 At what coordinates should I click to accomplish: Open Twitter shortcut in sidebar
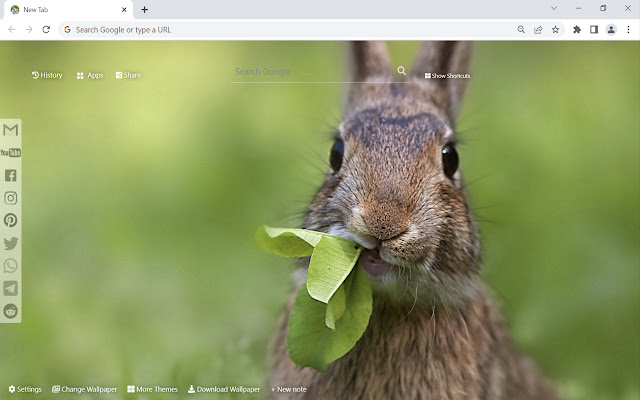click(11, 243)
